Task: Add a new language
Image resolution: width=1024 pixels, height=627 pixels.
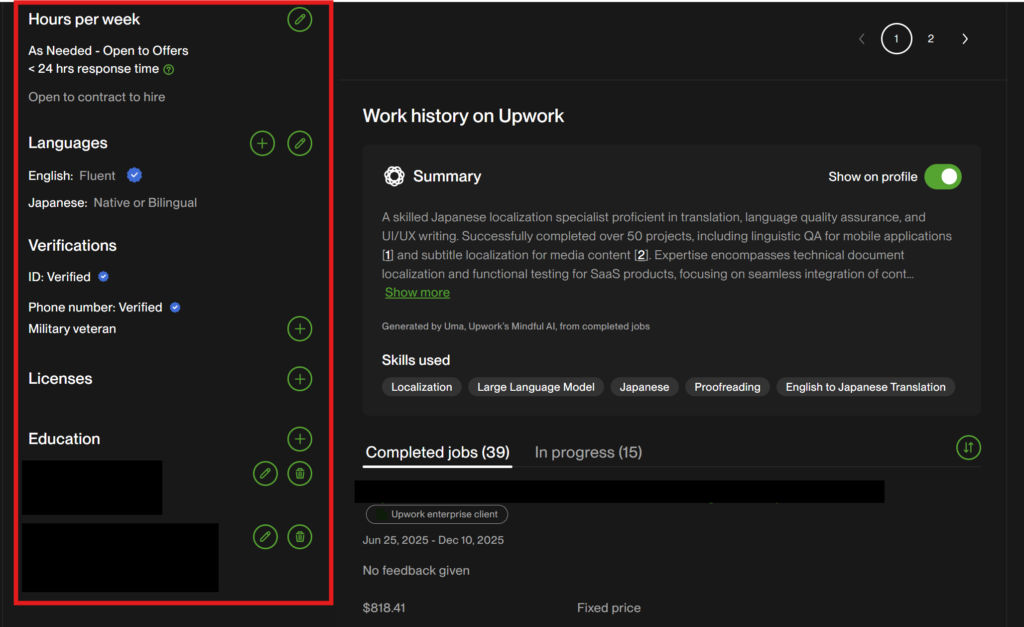Action: pyautogui.click(x=262, y=143)
